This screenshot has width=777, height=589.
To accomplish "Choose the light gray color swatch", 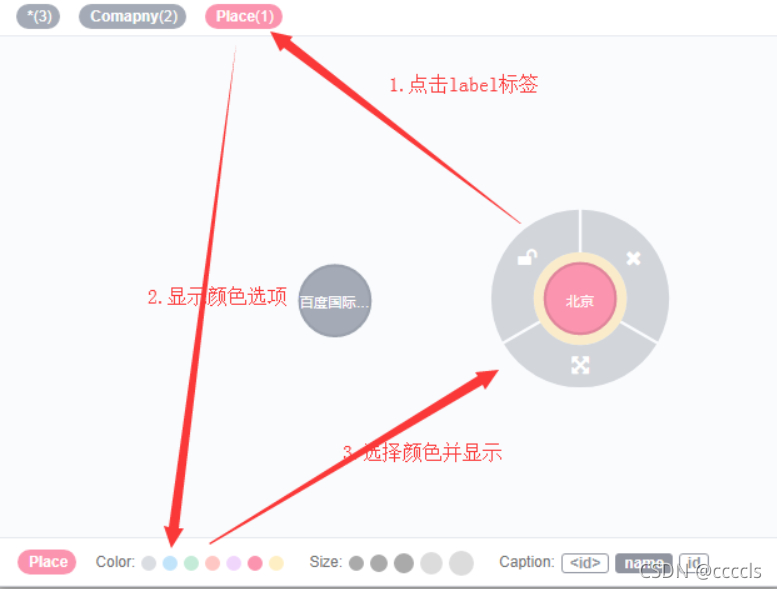I will click(x=149, y=563).
